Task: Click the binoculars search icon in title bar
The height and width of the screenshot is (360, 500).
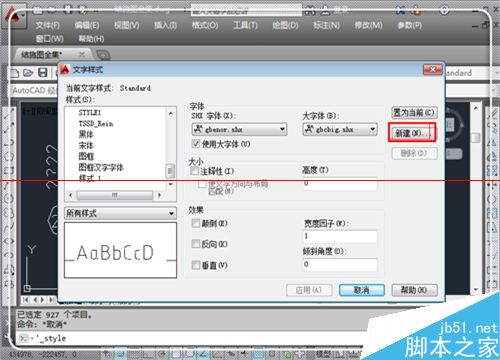Action: [310, 11]
